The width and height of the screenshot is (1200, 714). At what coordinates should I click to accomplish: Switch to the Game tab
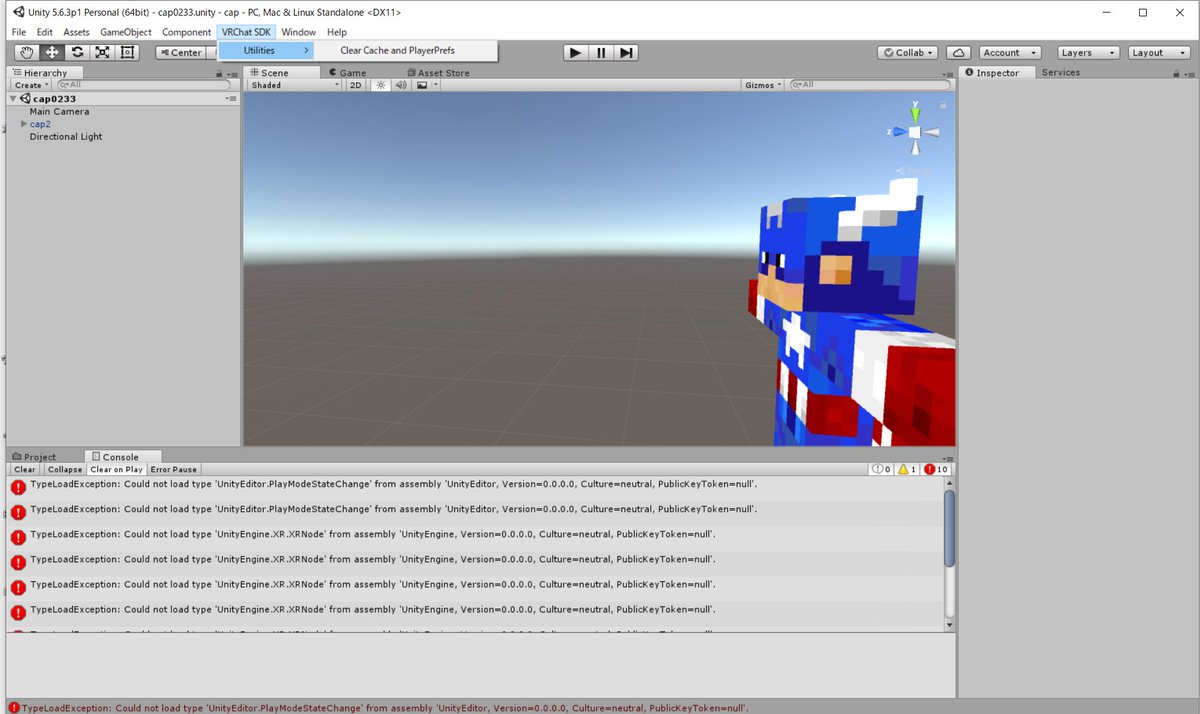click(346, 73)
